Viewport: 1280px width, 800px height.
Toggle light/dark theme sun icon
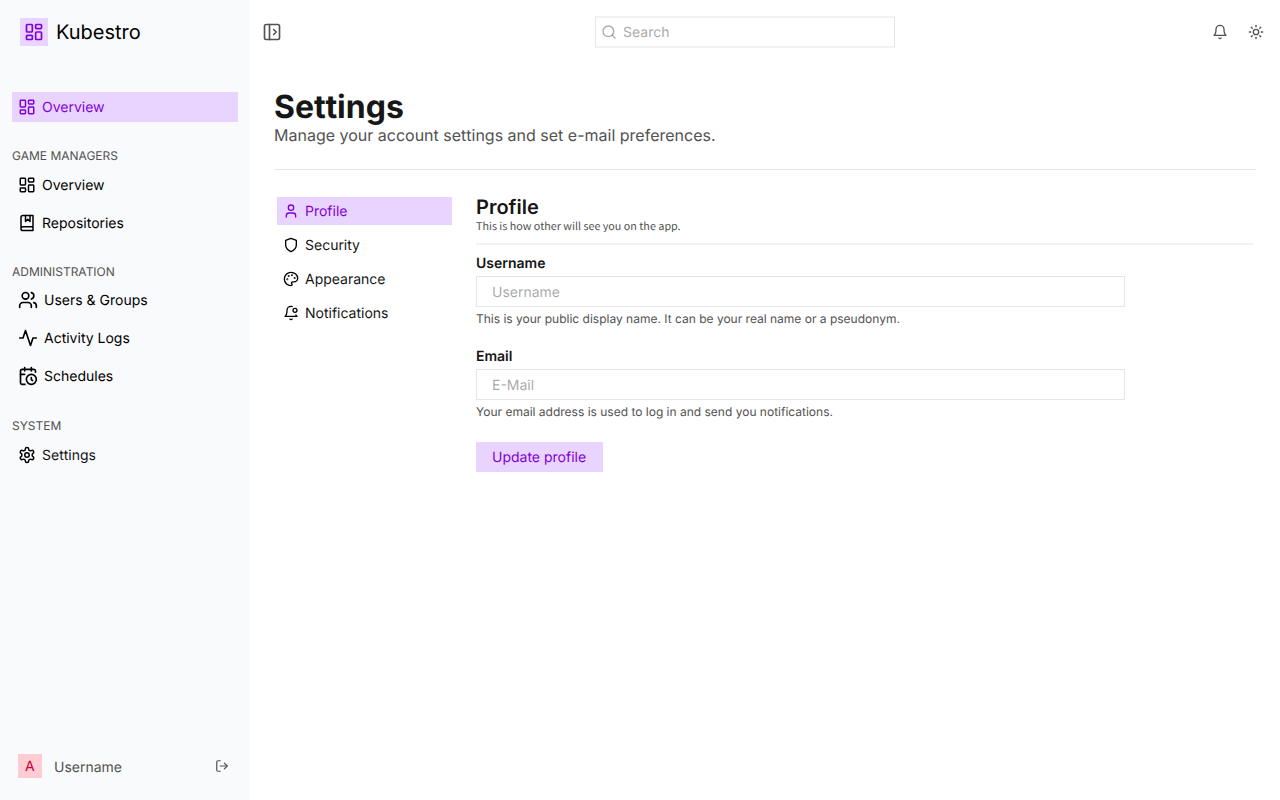click(1256, 32)
